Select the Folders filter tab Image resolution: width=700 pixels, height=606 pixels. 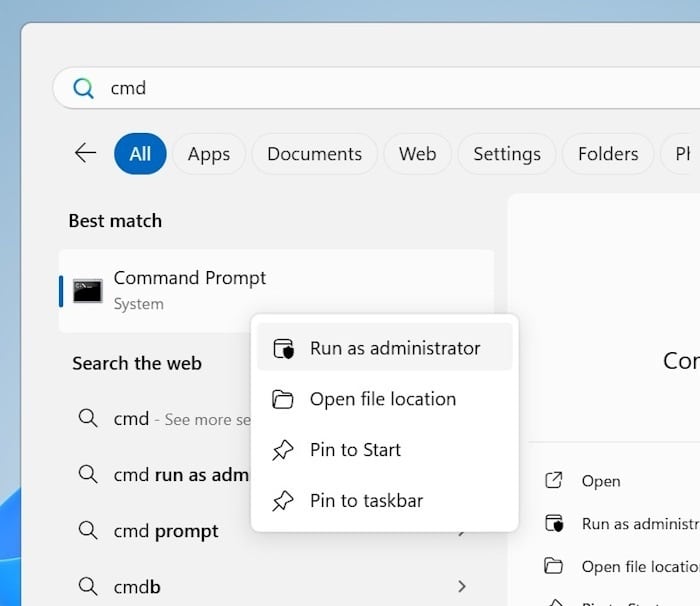point(607,154)
